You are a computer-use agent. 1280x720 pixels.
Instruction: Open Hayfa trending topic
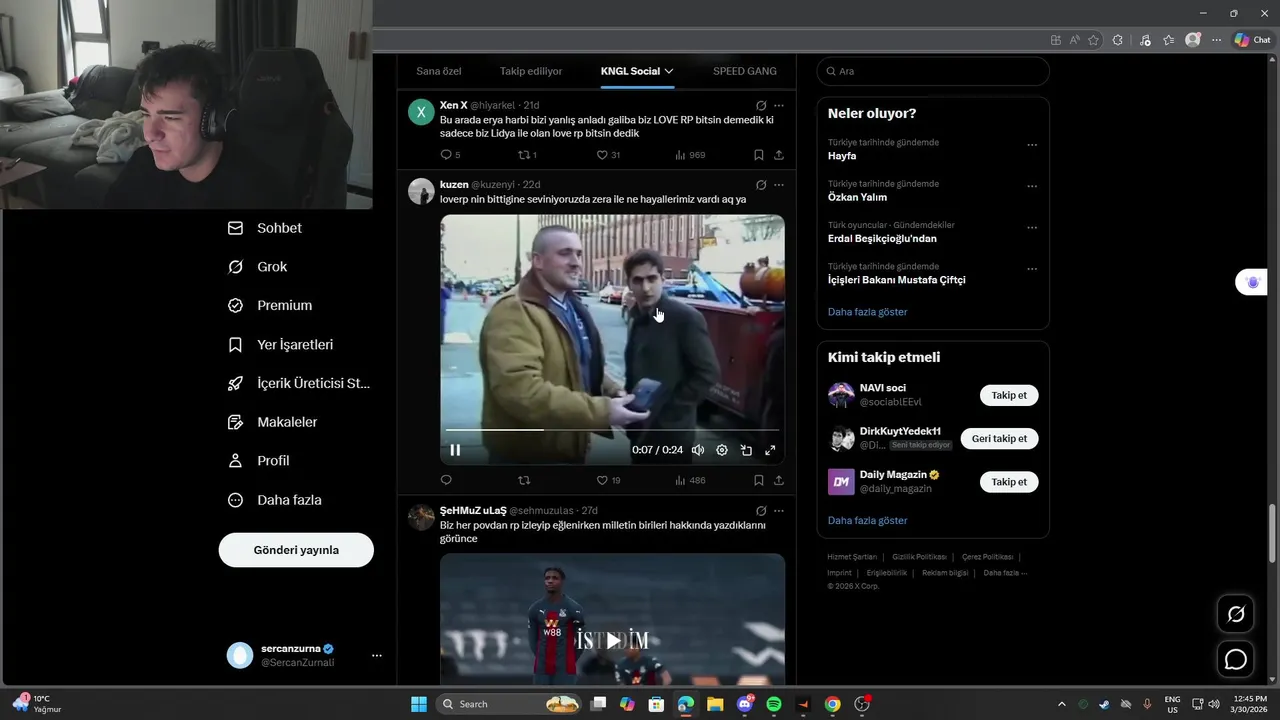(842, 156)
